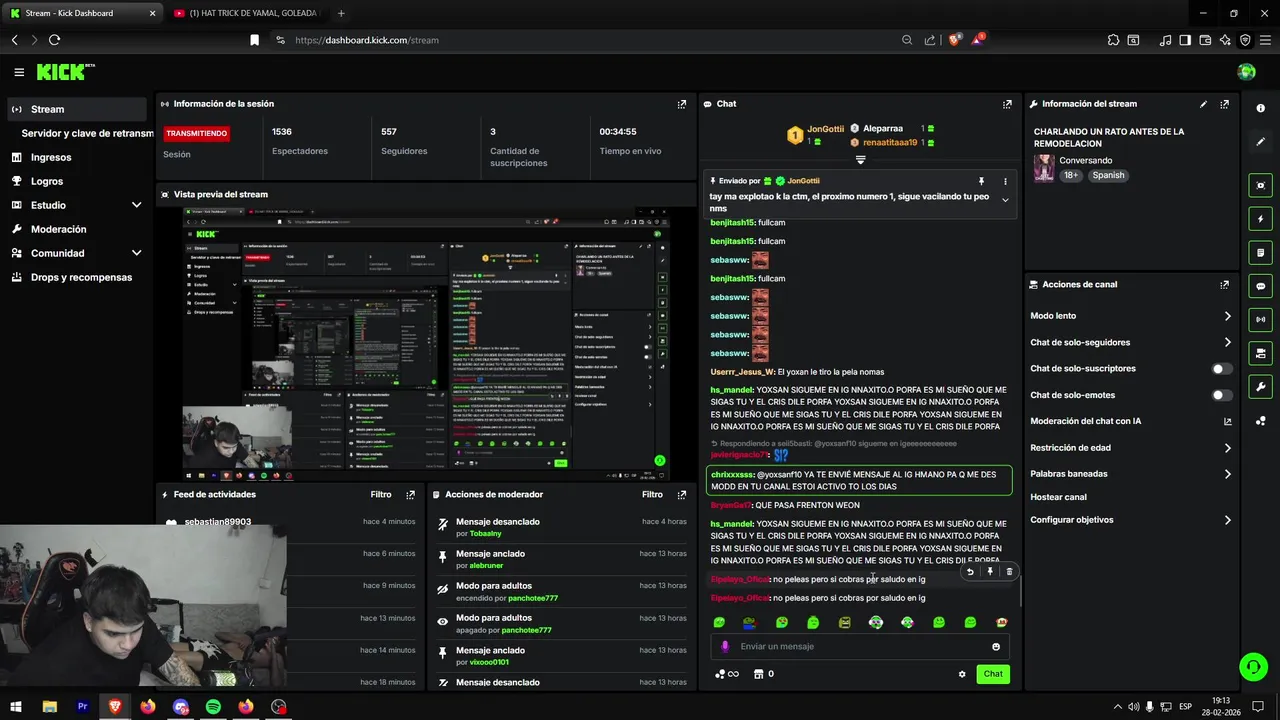Viewport: 1280px width, 720px height.
Task: Click the lightning bolt icon in right sidebar
Action: pos(1260,219)
